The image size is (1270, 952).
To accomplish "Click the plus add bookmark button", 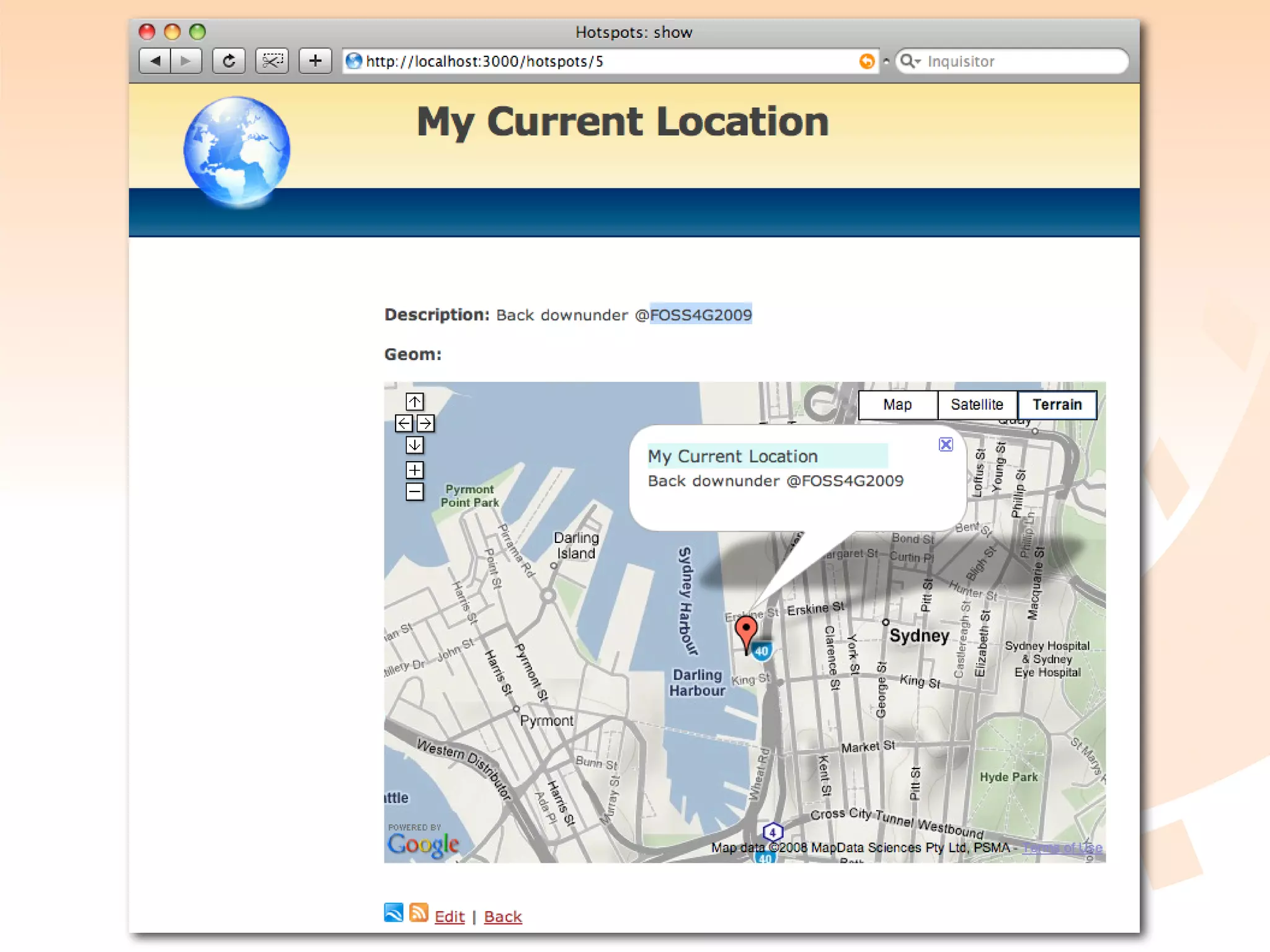I will pos(315,61).
